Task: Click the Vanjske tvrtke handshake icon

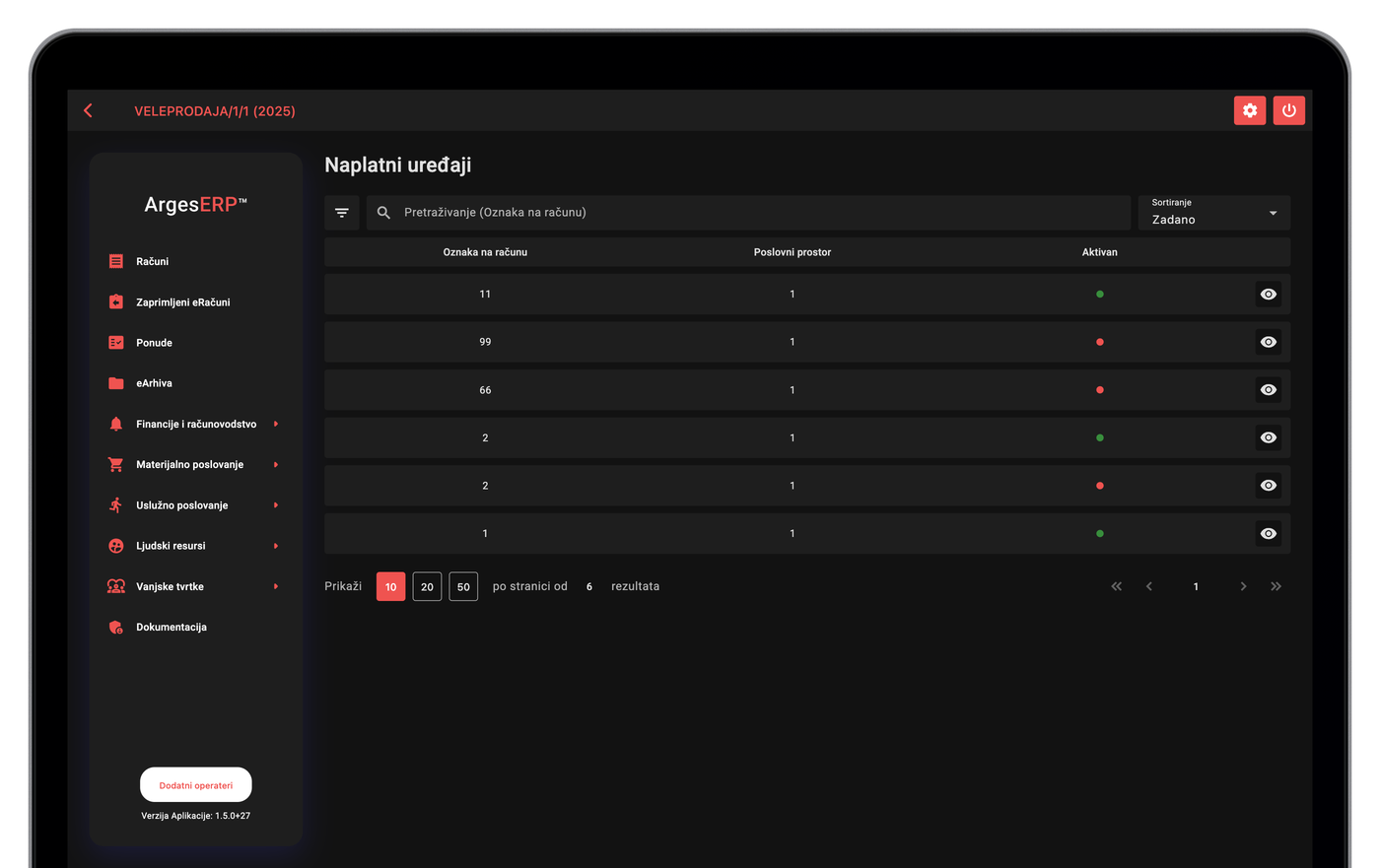Action: (x=116, y=586)
